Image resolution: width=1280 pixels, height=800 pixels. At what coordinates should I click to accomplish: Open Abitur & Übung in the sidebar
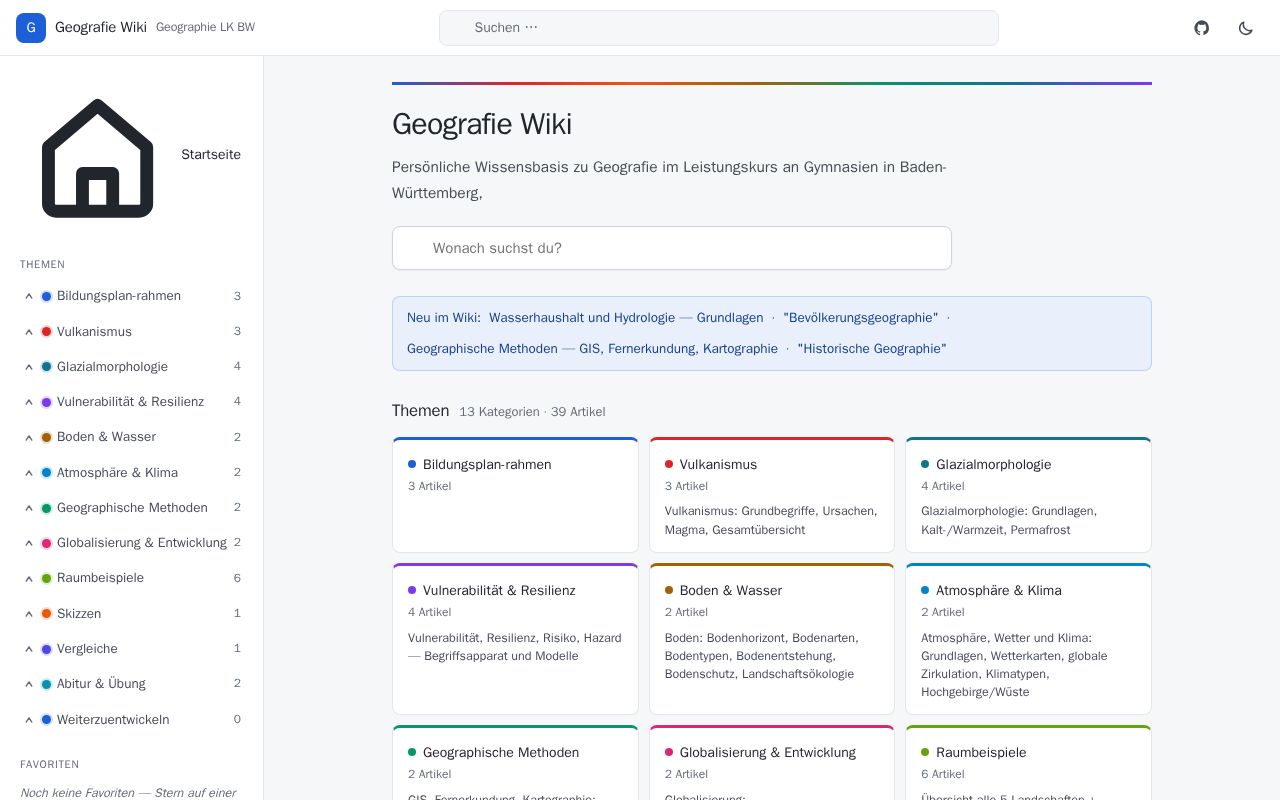click(101, 684)
